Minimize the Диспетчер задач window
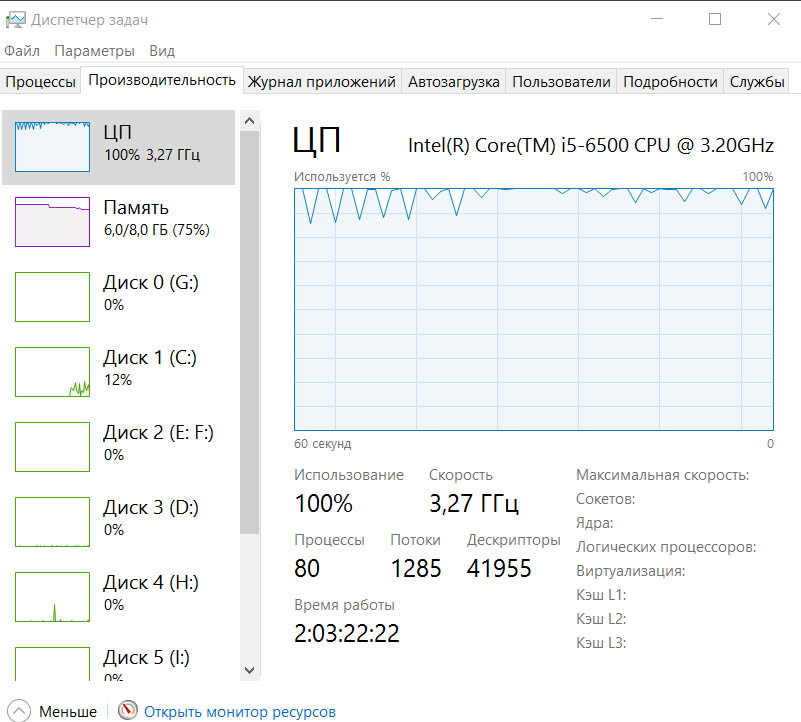The width and height of the screenshot is (801, 722). click(657, 19)
